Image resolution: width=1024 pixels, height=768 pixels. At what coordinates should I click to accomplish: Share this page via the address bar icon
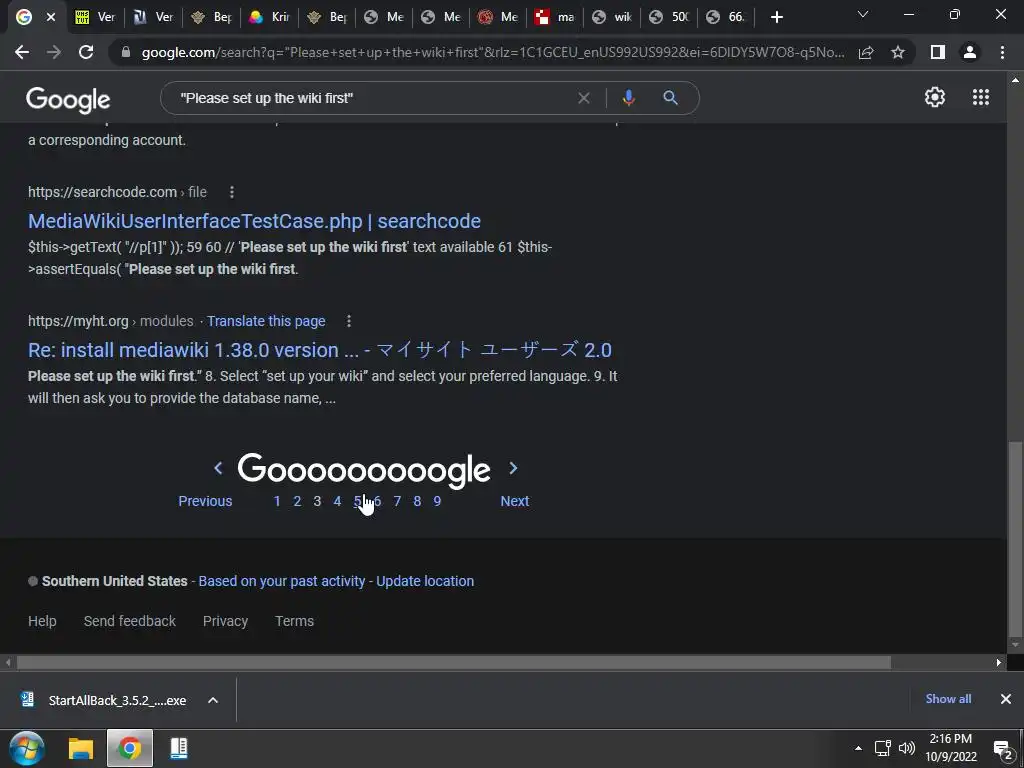pyautogui.click(x=866, y=52)
